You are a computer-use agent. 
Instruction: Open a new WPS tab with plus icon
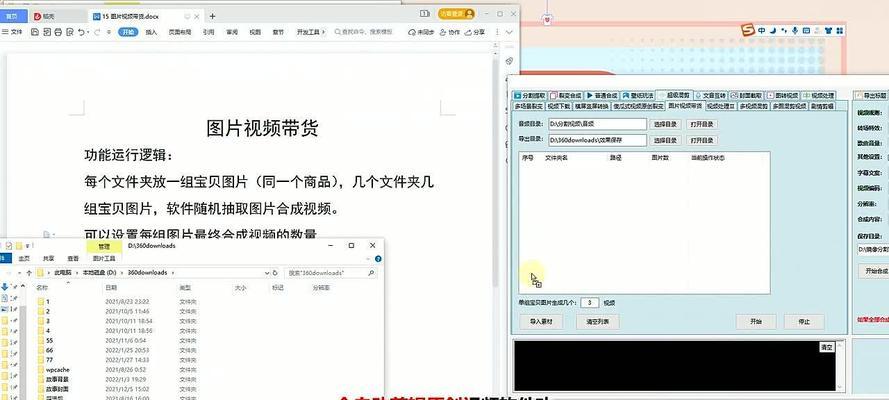[x=212, y=16]
